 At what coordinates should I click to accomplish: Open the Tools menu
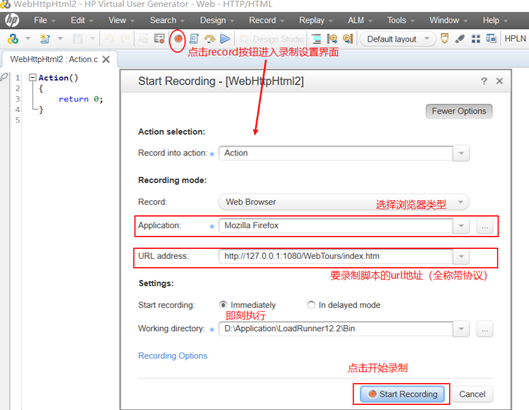coord(400,21)
